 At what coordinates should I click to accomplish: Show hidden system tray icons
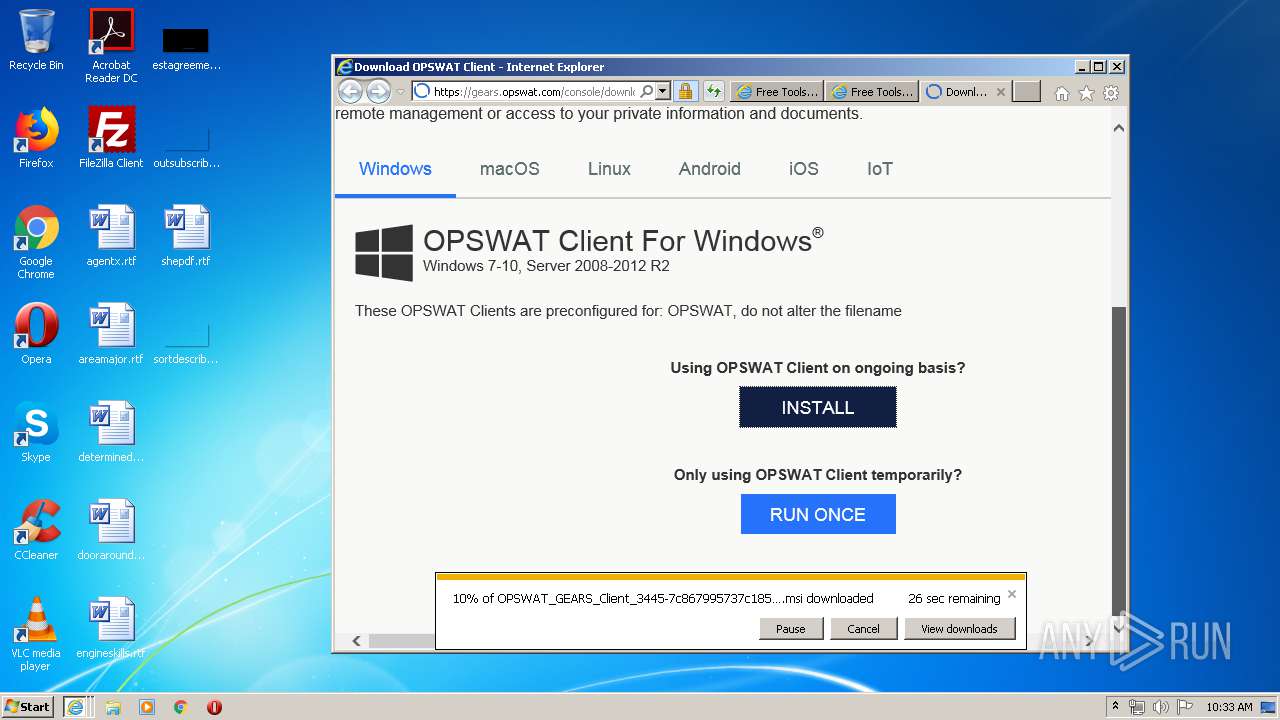1115,707
